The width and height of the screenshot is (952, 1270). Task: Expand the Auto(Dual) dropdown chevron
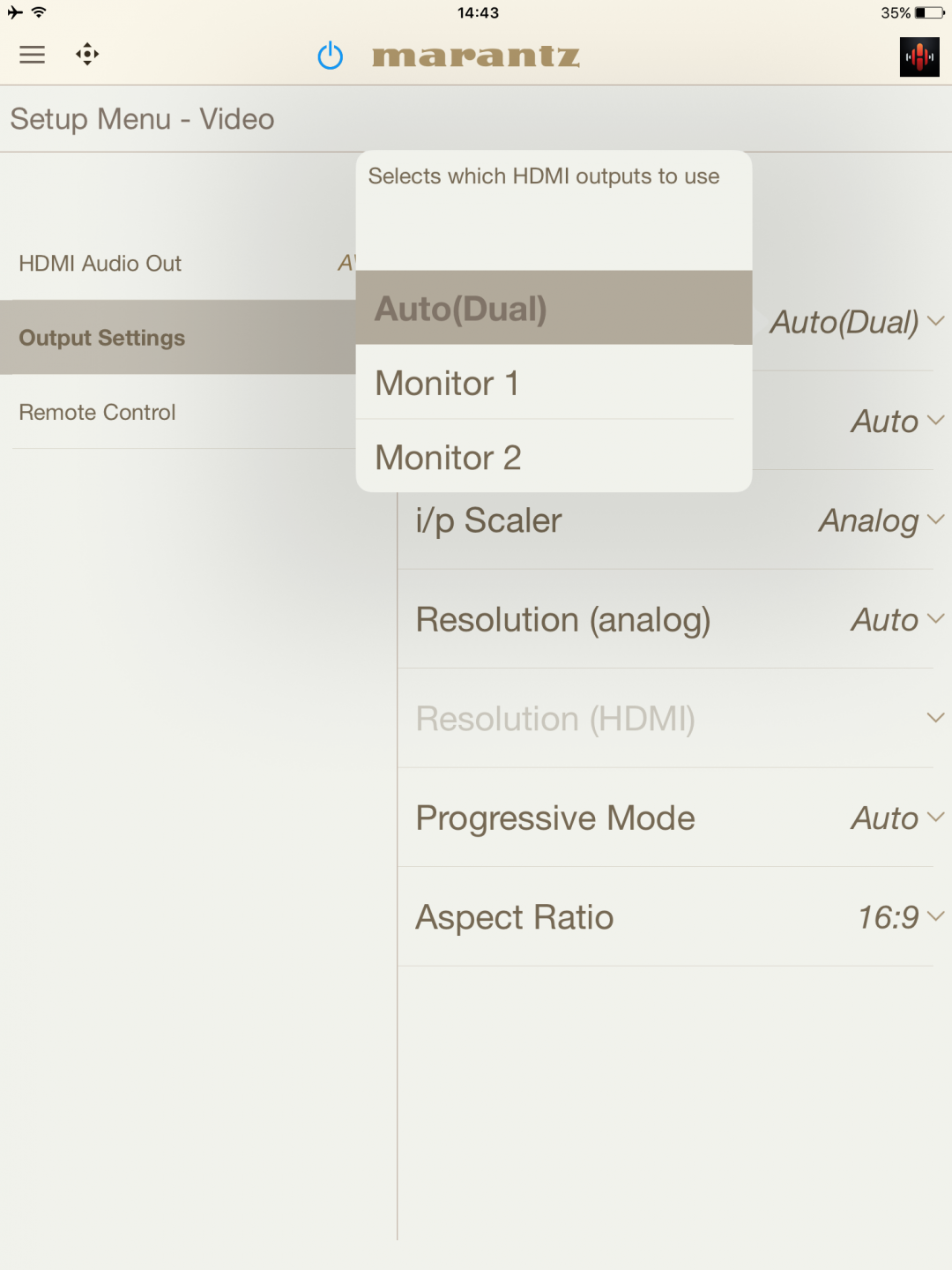click(x=935, y=321)
